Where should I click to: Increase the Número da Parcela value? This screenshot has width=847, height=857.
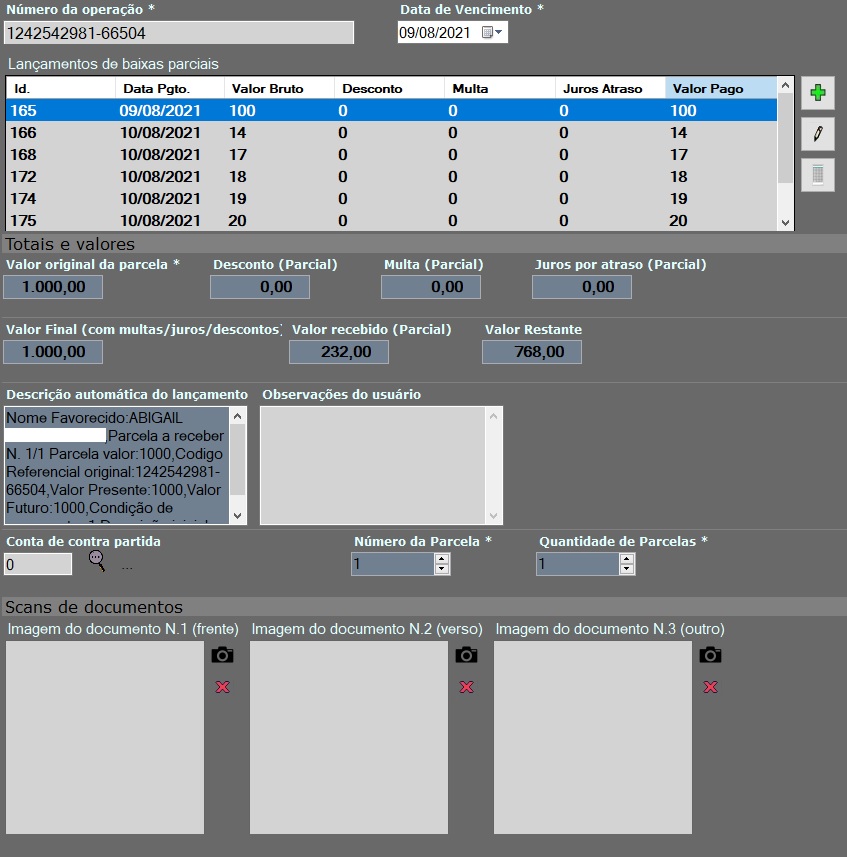click(x=442, y=559)
